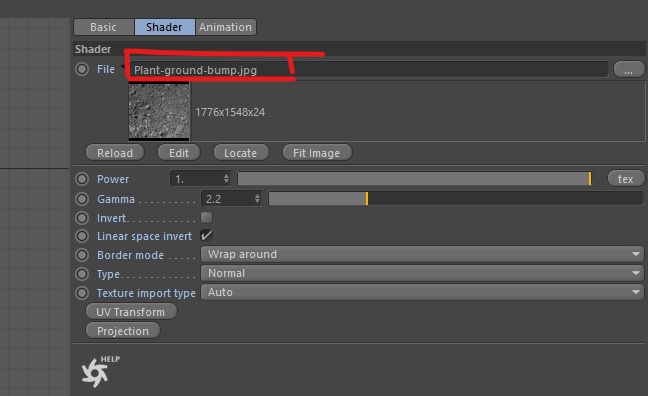Enable the Invert checkbox
This screenshot has height=396, width=648.
click(206, 217)
